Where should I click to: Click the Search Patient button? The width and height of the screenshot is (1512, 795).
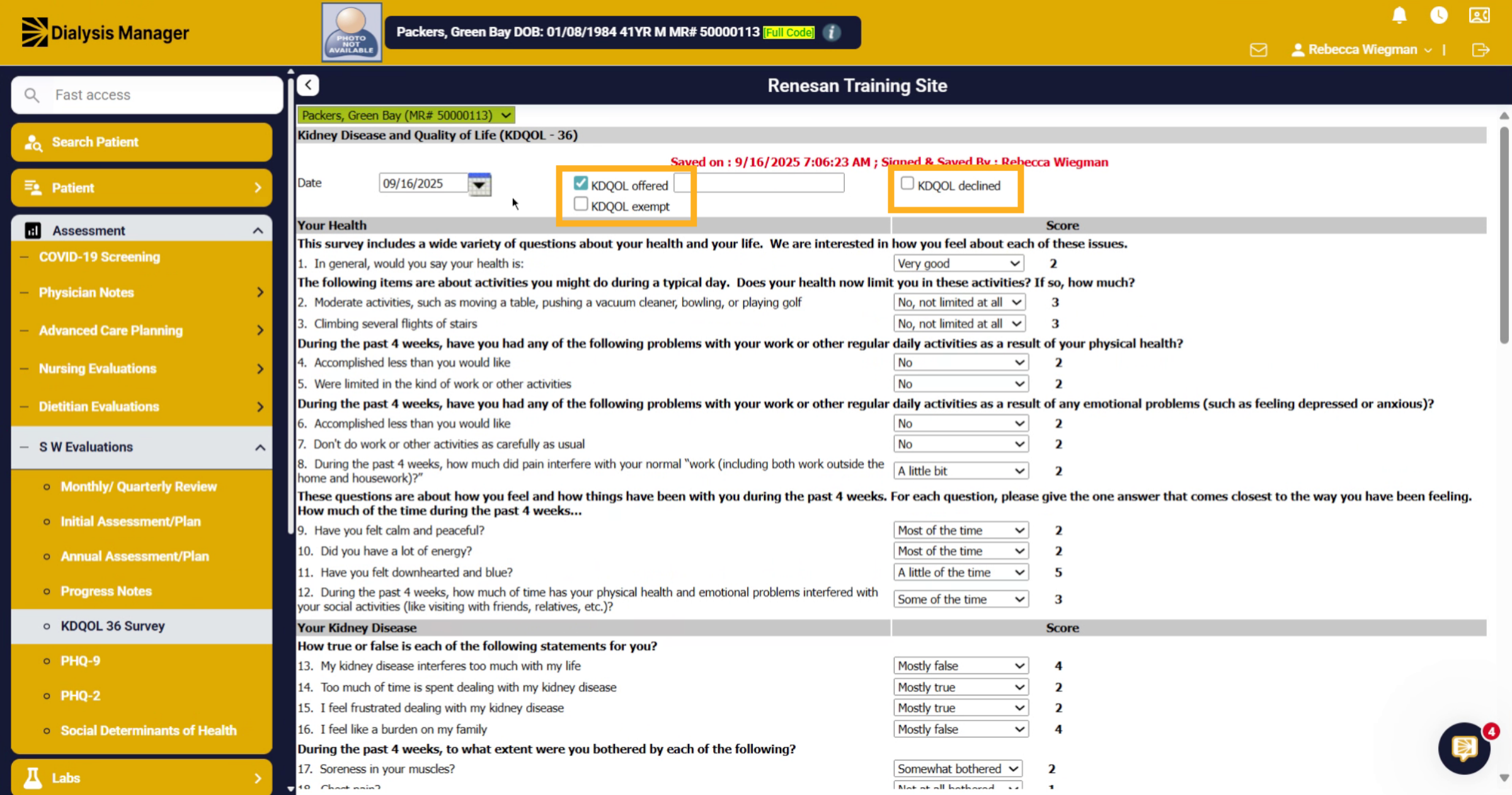tap(142, 142)
